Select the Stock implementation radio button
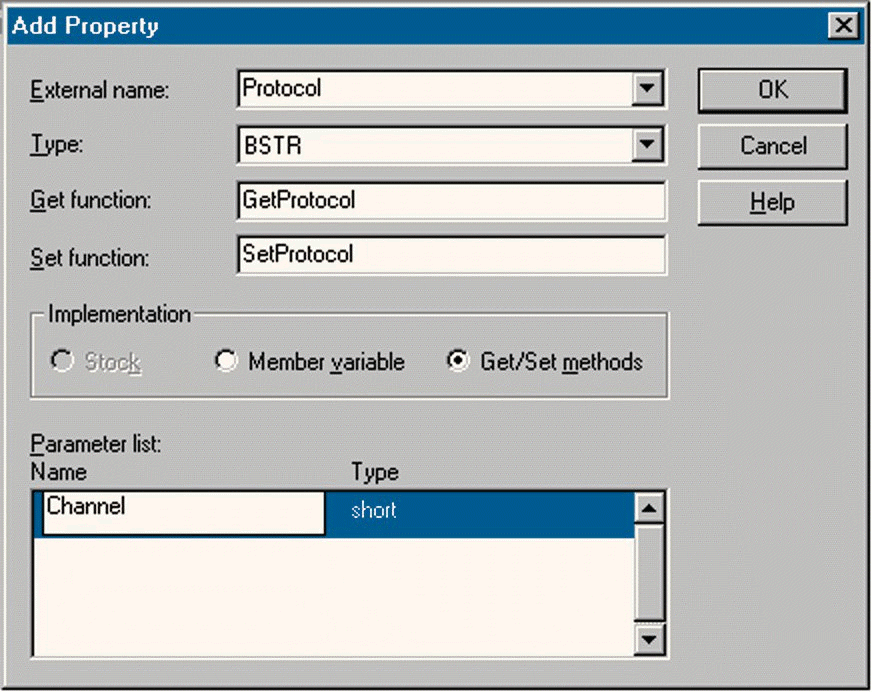Screen dimensions: 872x692 (64, 362)
